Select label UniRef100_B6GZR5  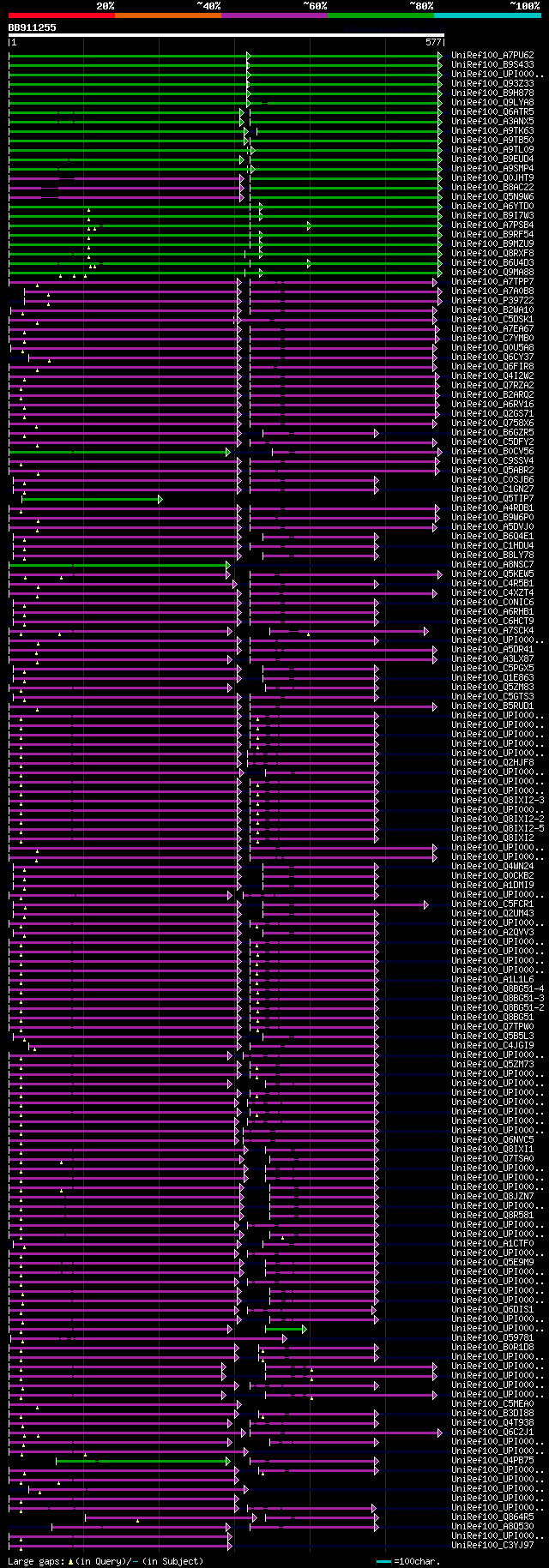click(492, 433)
